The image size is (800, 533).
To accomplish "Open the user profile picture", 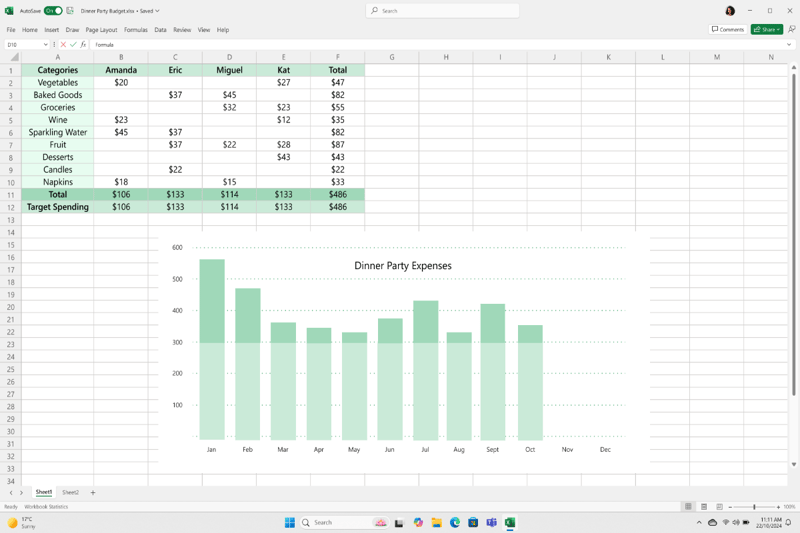I will pos(730,11).
